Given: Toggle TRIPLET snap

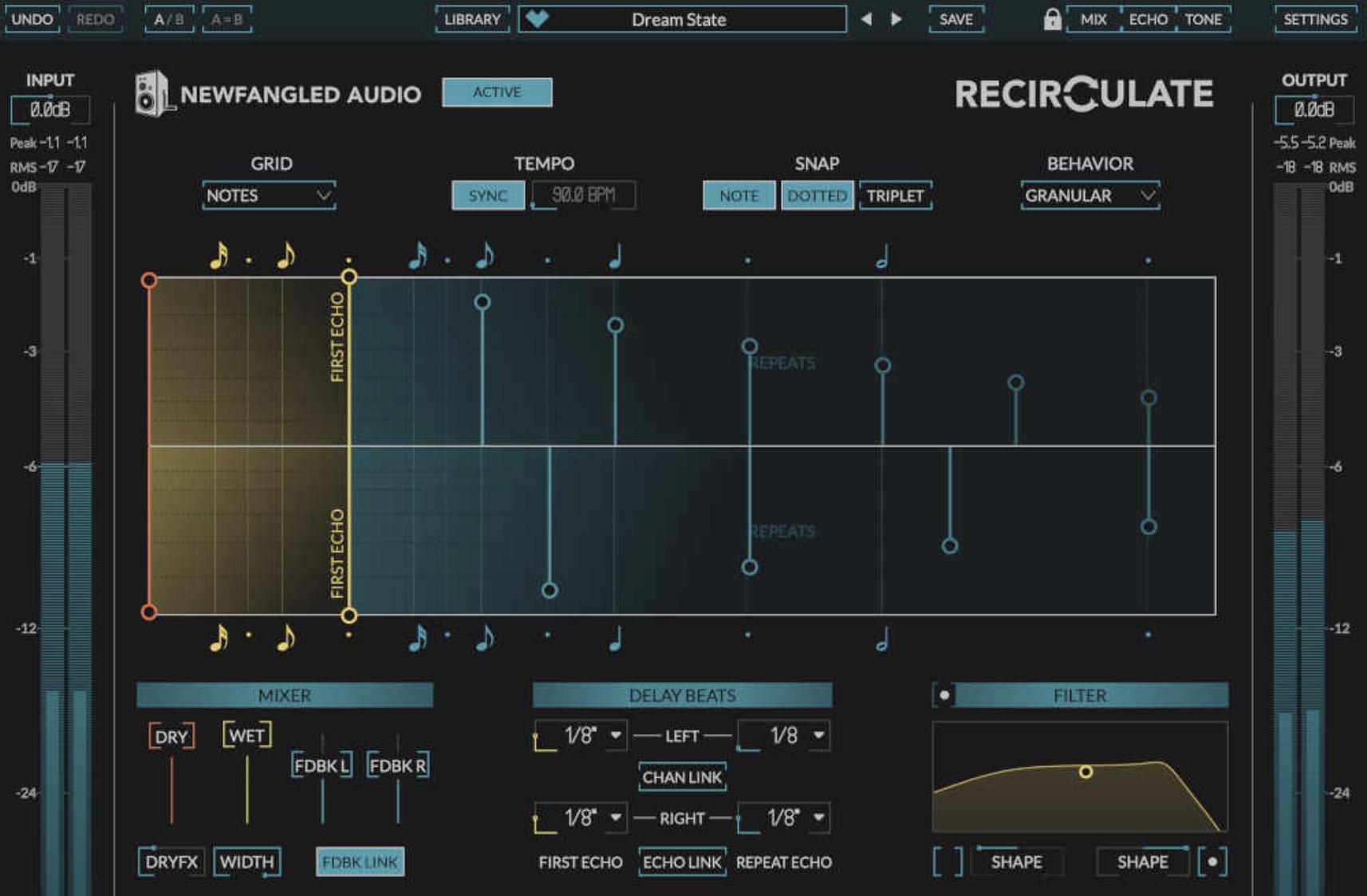Looking at the screenshot, I should (x=895, y=195).
